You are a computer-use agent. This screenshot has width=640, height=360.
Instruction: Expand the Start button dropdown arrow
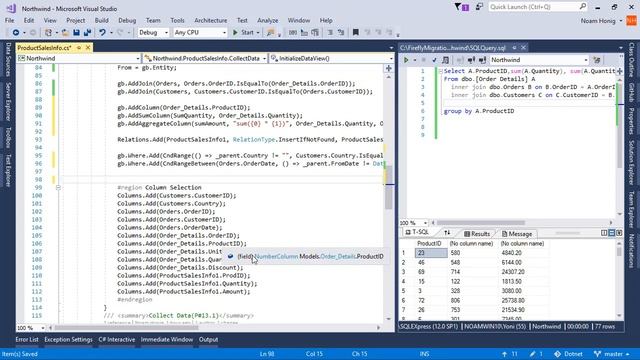258,33
